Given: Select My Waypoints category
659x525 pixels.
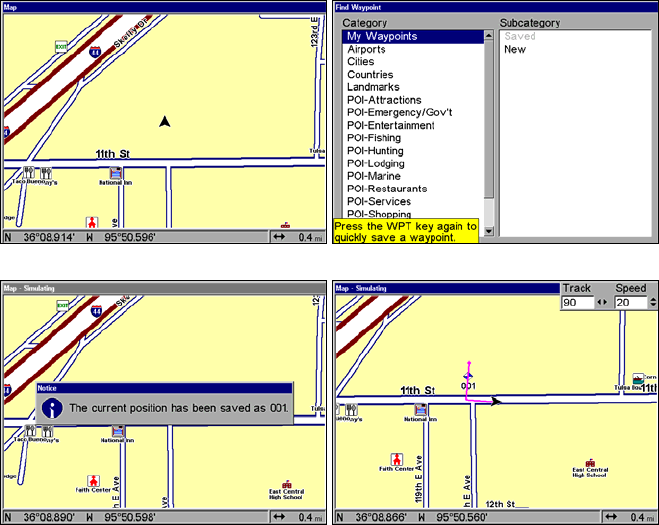Looking at the screenshot, I should point(413,36).
